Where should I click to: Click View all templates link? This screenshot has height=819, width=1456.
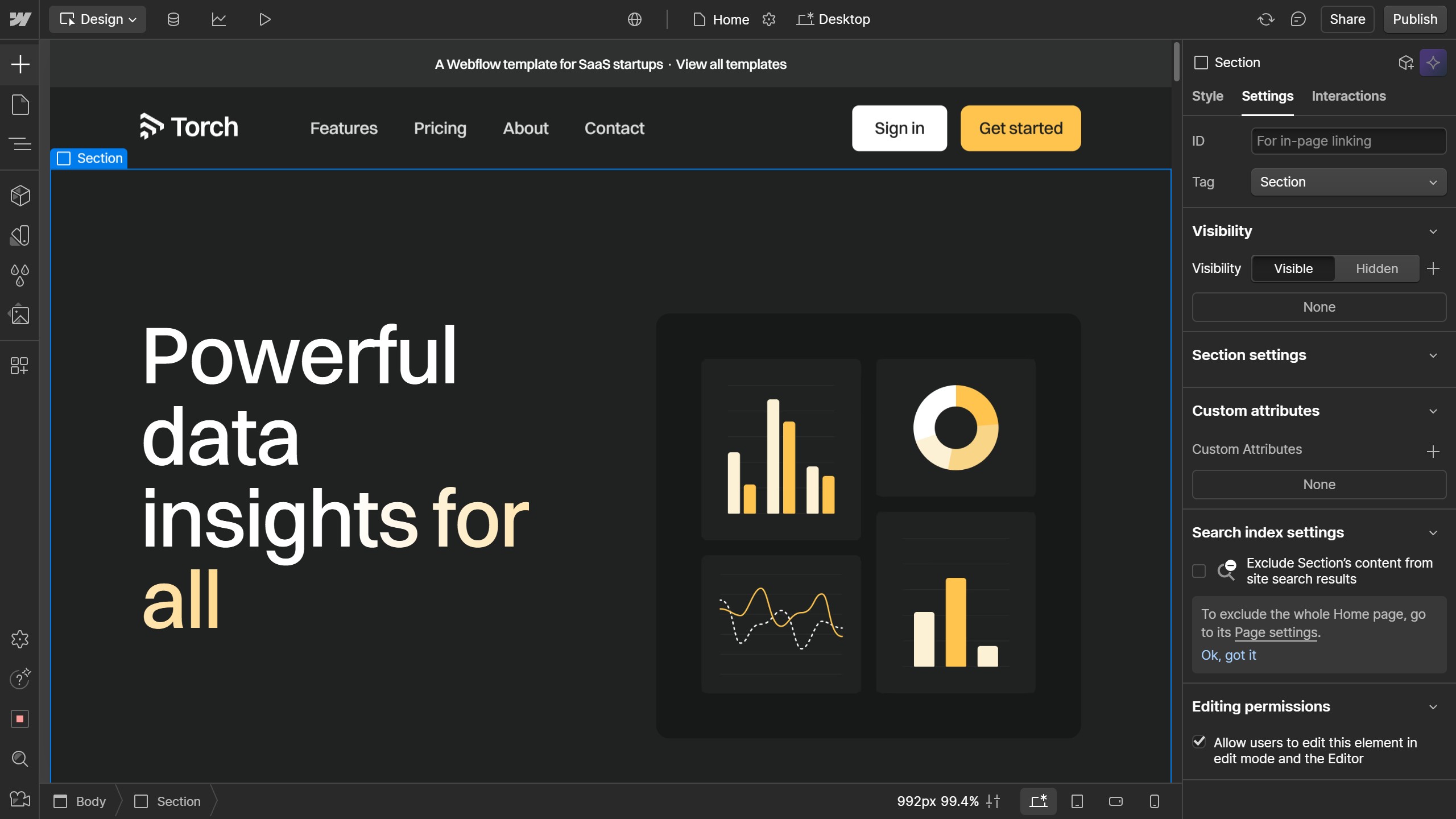click(731, 64)
